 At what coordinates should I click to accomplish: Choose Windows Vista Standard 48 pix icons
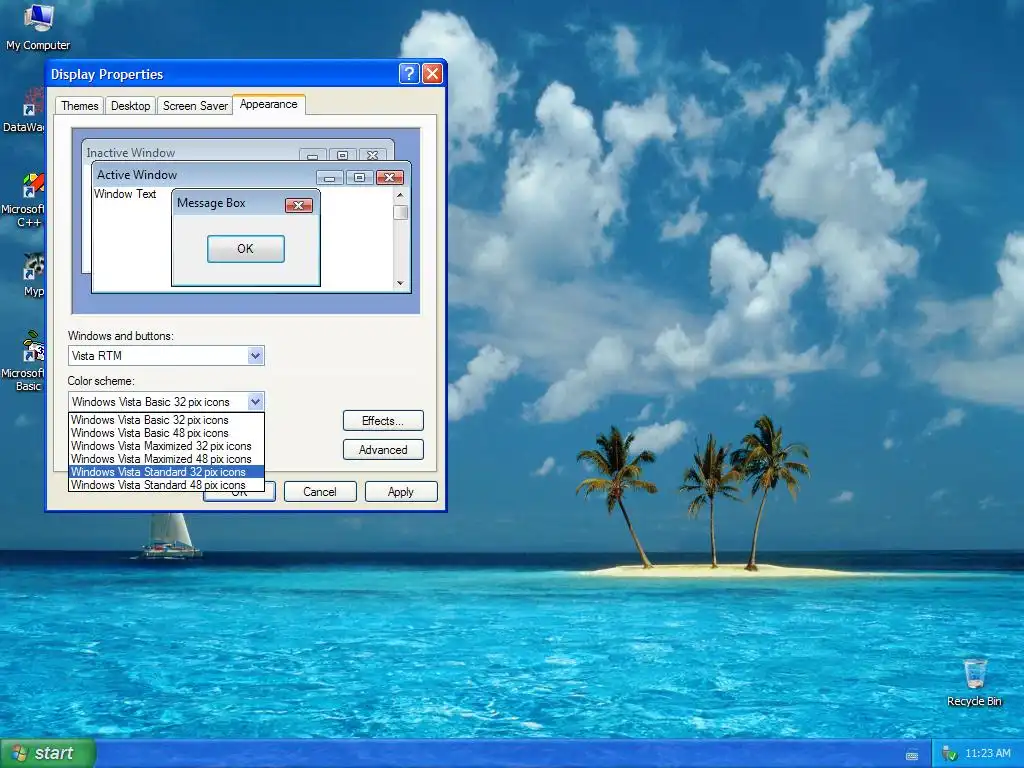click(x=166, y=485)
